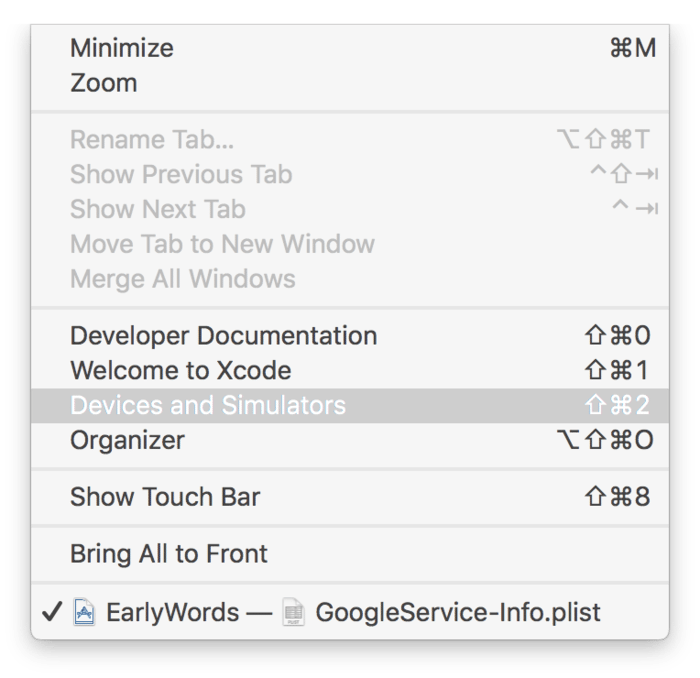700x678 pixels.
Task: Click Show Previous Tab
Action: [x=181, y=174]
